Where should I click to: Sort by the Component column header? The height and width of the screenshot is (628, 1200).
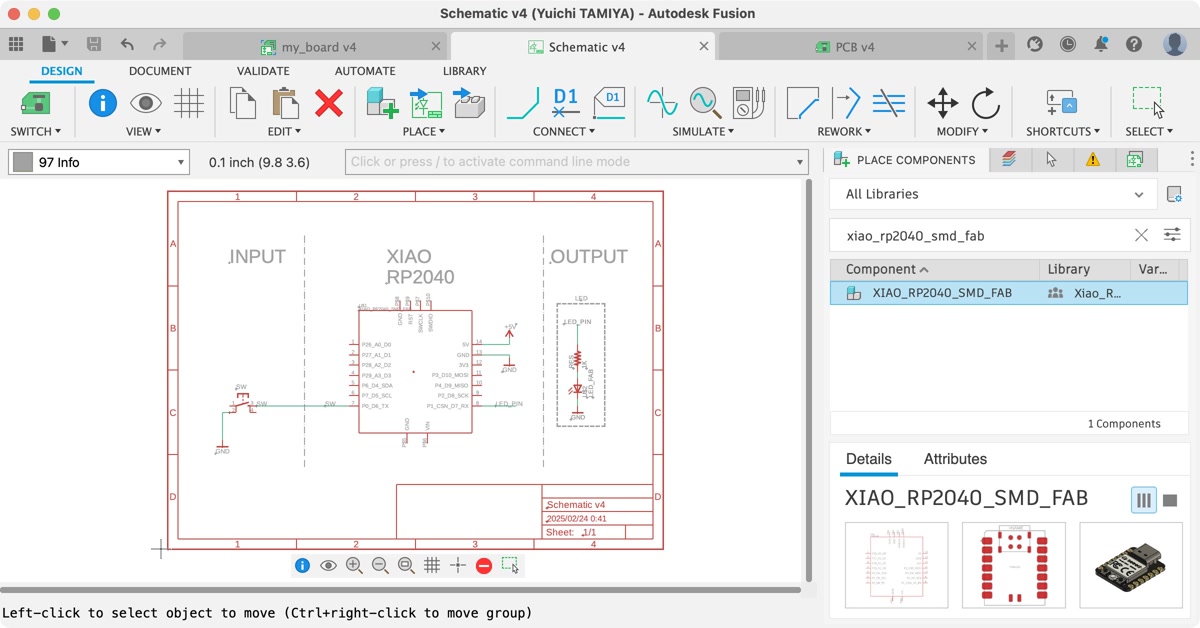[935, 269]
